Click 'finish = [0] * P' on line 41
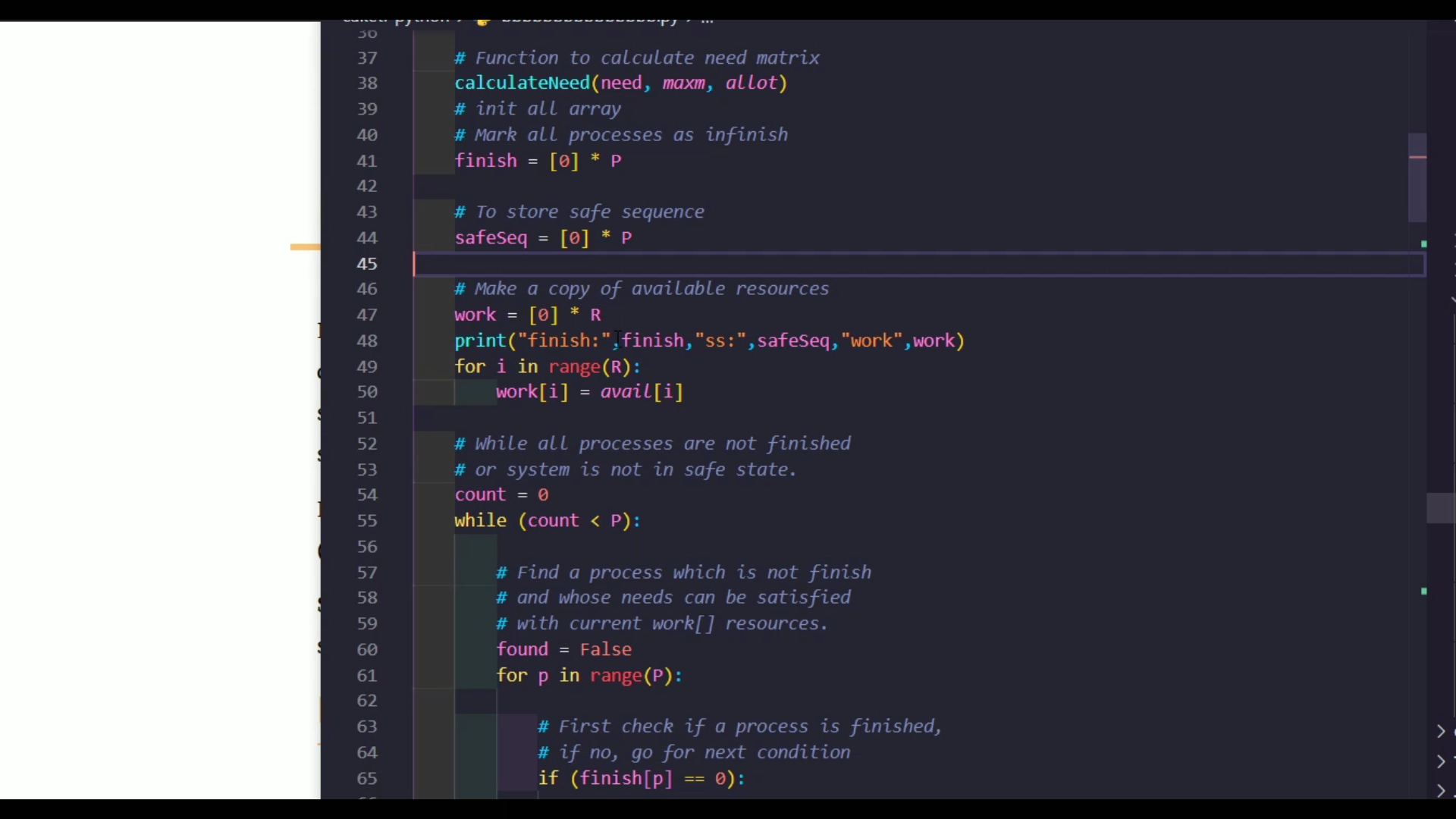Image resolution: width=1456 pixels, height=819 pixels. point(538,161)
